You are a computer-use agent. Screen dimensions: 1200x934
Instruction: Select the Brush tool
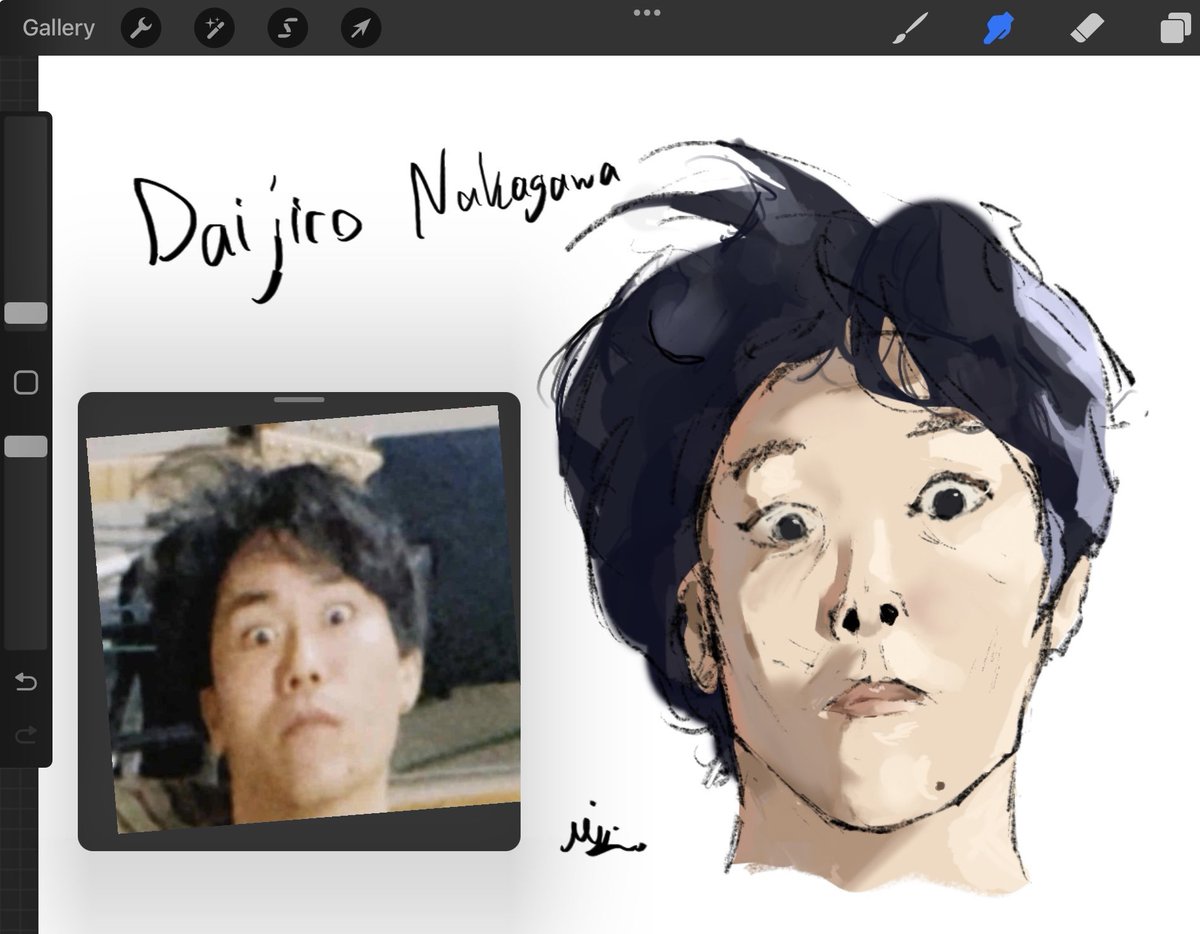pyautogui.click(x=911, y=29)
